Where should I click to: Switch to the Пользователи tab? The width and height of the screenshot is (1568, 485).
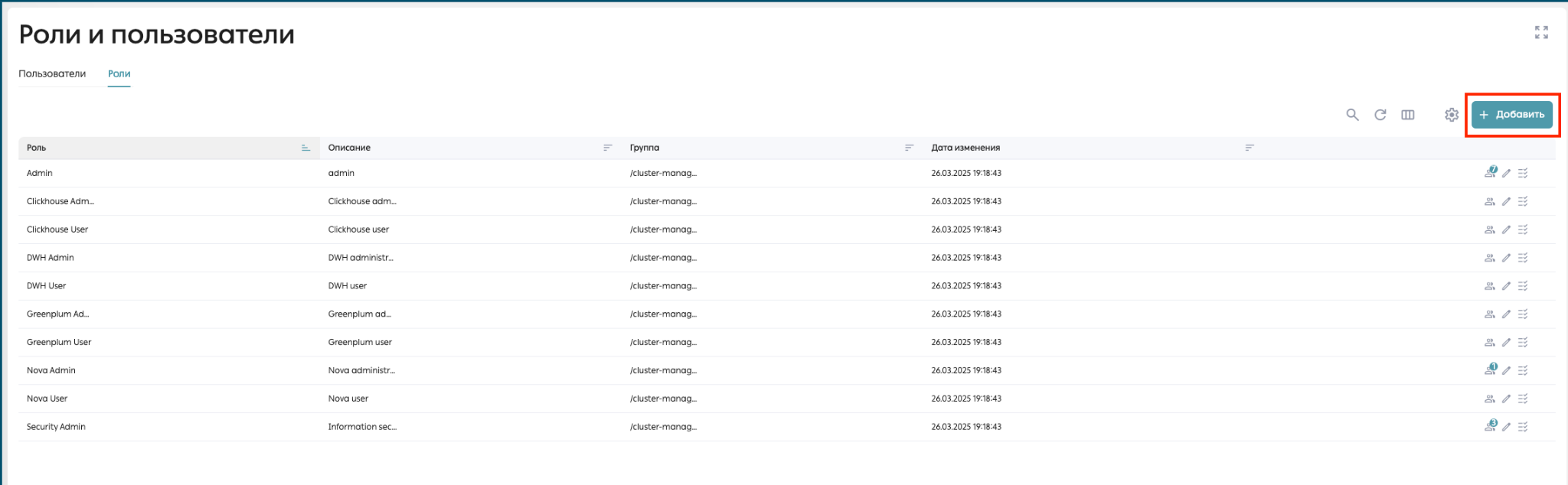click(x=52, y=73)
